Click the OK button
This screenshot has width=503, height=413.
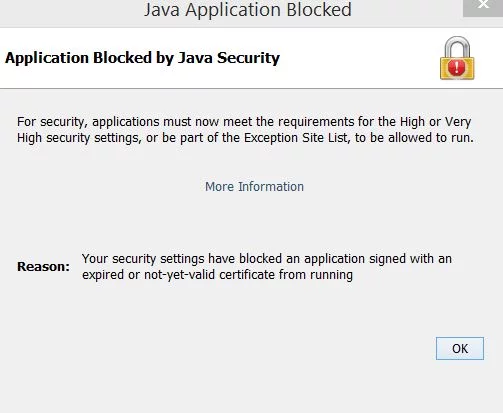[x=460, y=348]
